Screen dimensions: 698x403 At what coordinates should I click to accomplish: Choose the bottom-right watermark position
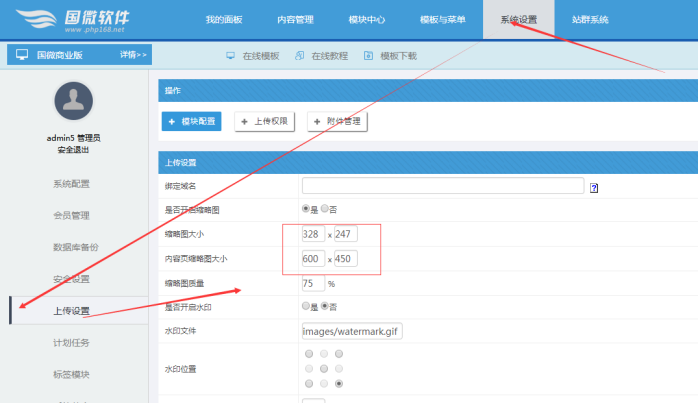point(341,383)
